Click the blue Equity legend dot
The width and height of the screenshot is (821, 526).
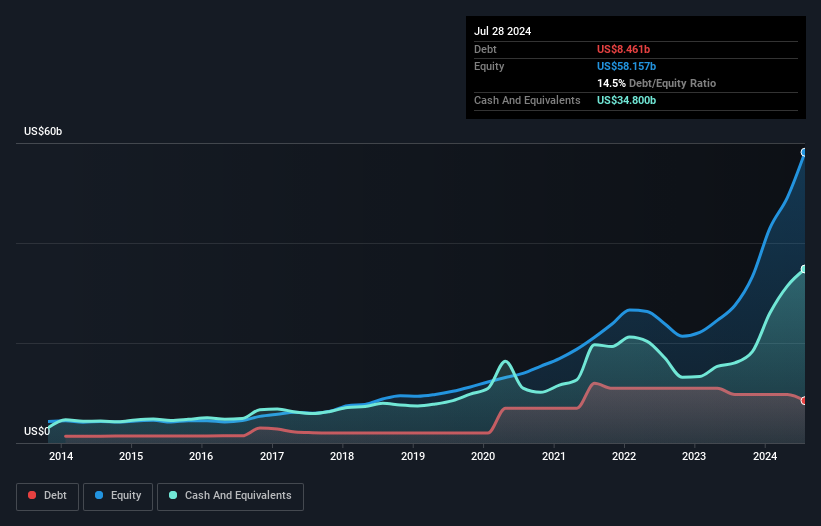[99, 495]
